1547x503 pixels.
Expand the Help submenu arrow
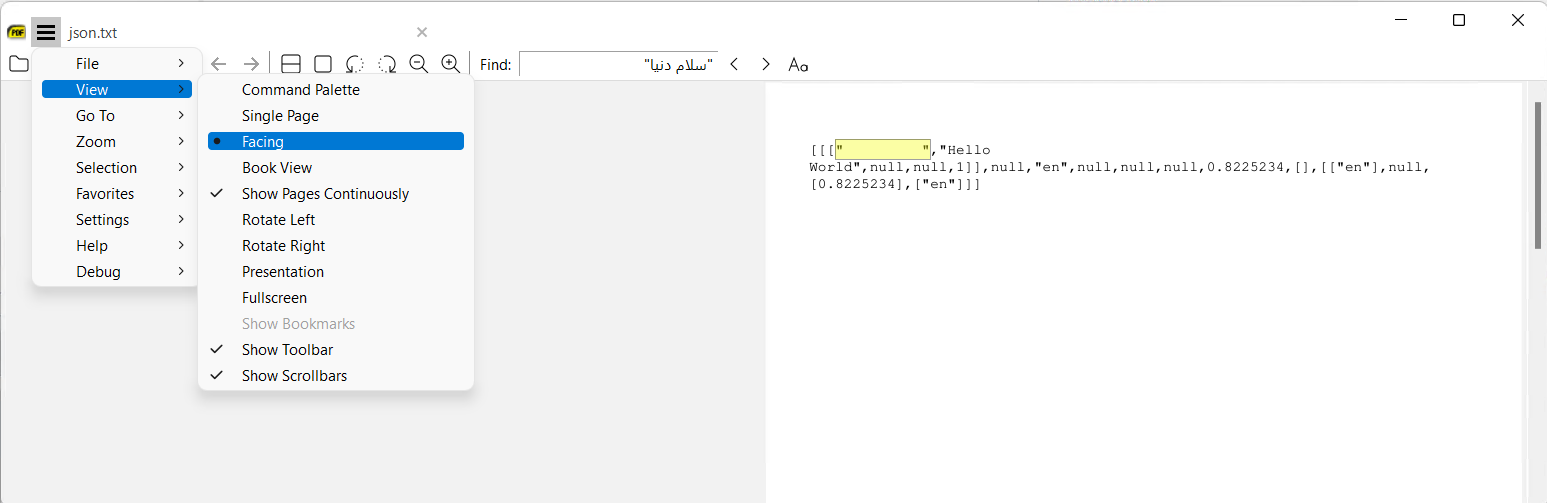tap(181, 245)
